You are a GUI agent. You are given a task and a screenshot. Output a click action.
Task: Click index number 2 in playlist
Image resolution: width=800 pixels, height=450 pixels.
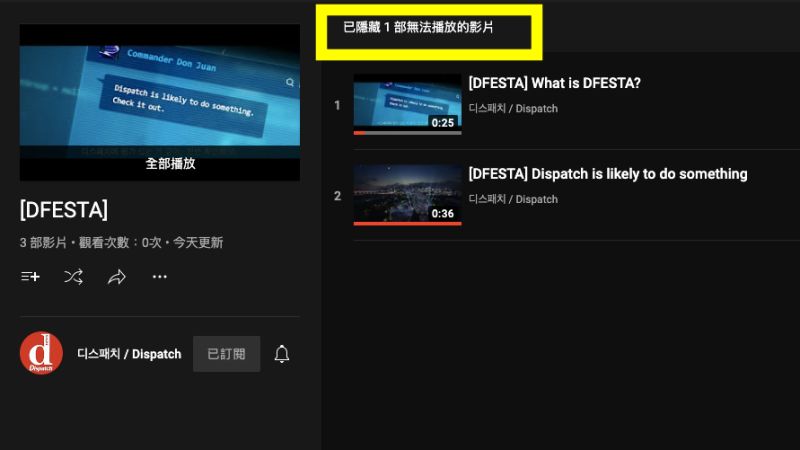coord(337,196)
